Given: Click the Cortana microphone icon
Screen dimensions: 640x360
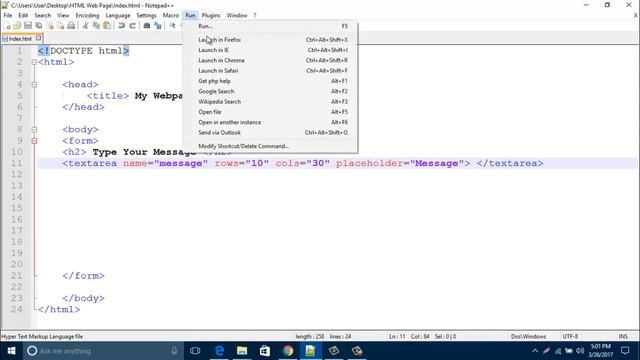Looking at the screenshot, I should pos(174,351).
